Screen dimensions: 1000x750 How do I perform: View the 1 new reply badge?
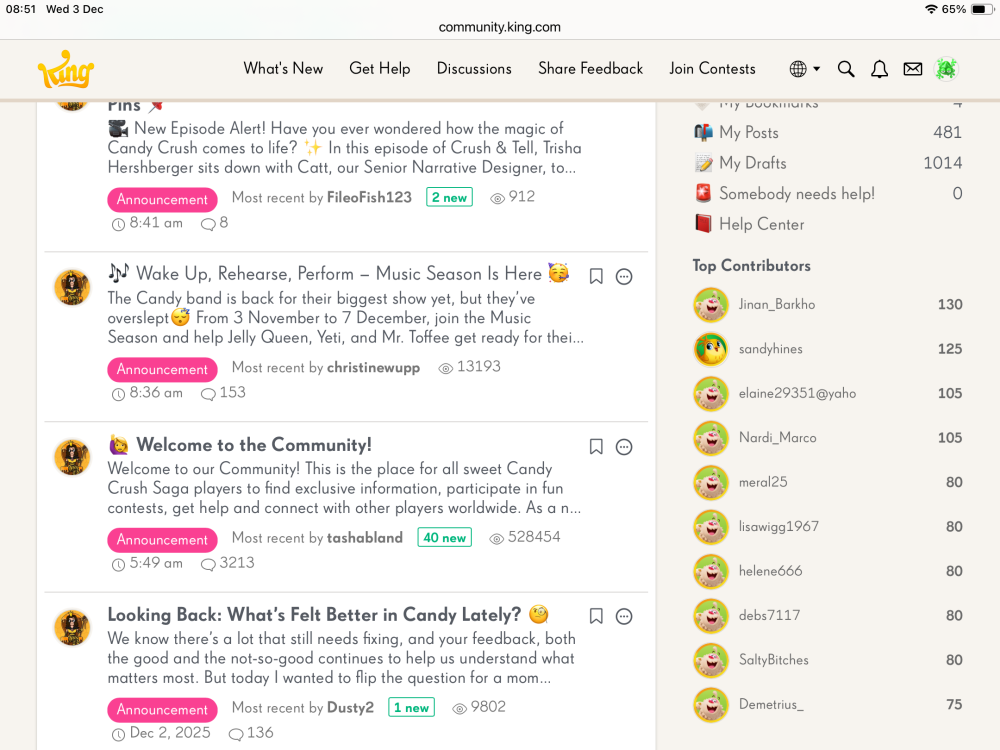411,707
